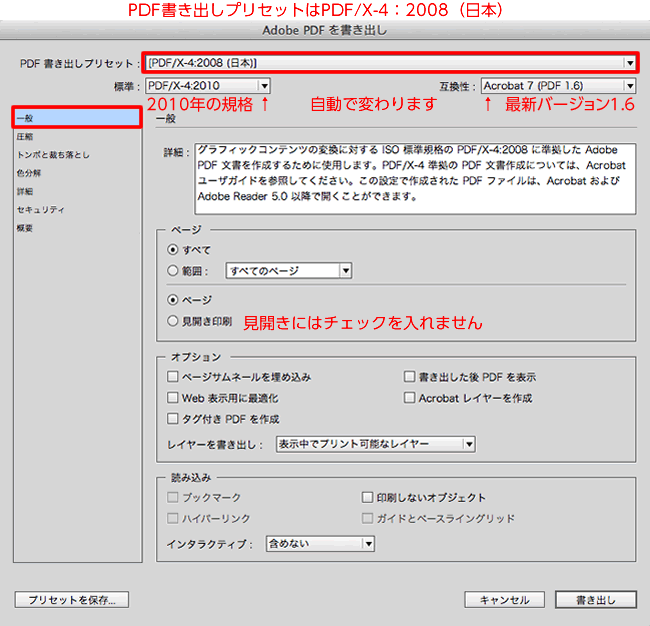The width and height of the screenshot is (650, 626).
Task: Enable タグ付き PDF を作成 checkbox
Action: (x=172, y=419)
